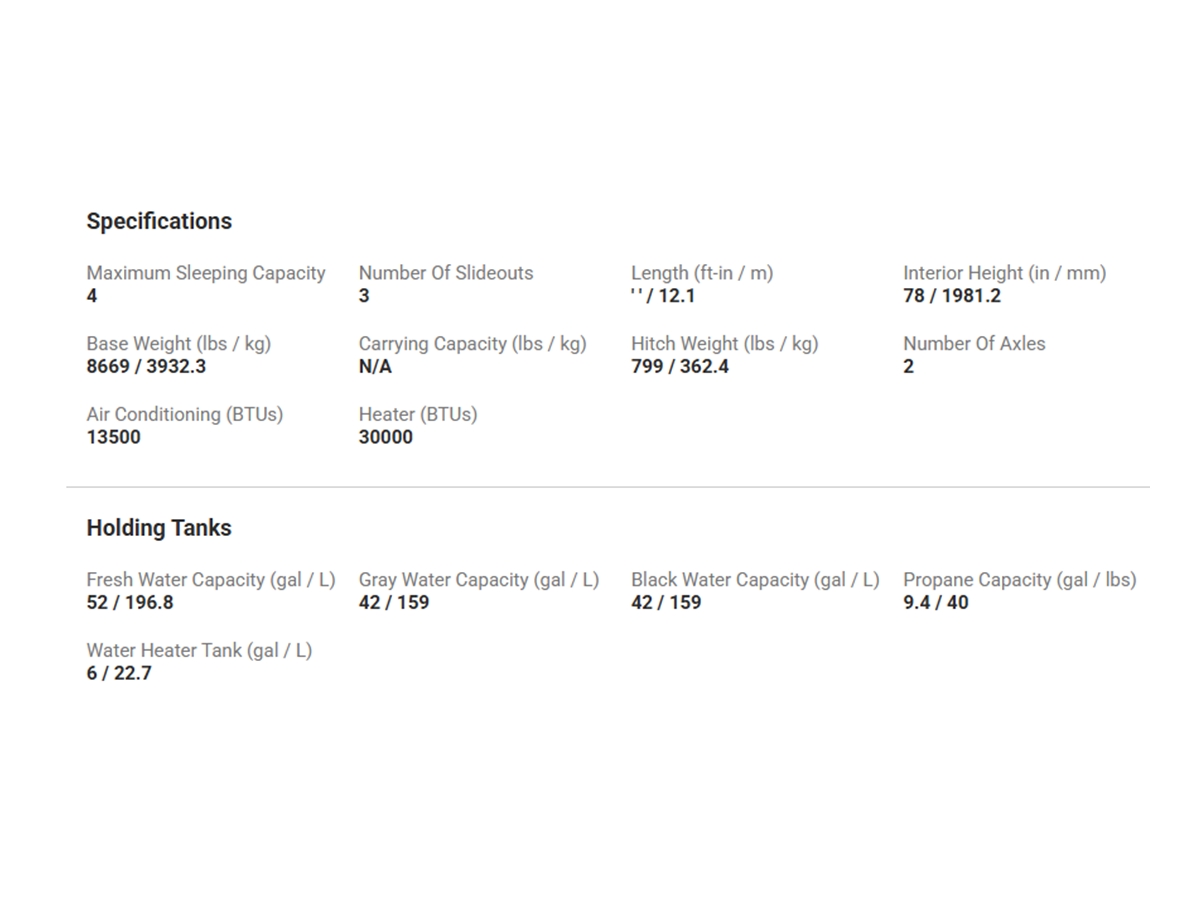Click the air conditioning value 13500
This screenshot has width=1200, height=900.
(114, 437)
